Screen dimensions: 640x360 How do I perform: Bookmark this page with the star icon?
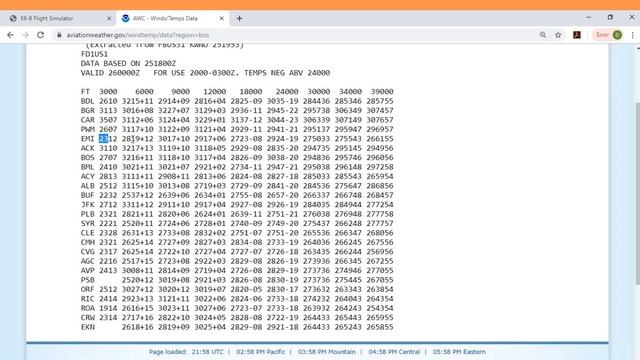click(x=558, y=35)
